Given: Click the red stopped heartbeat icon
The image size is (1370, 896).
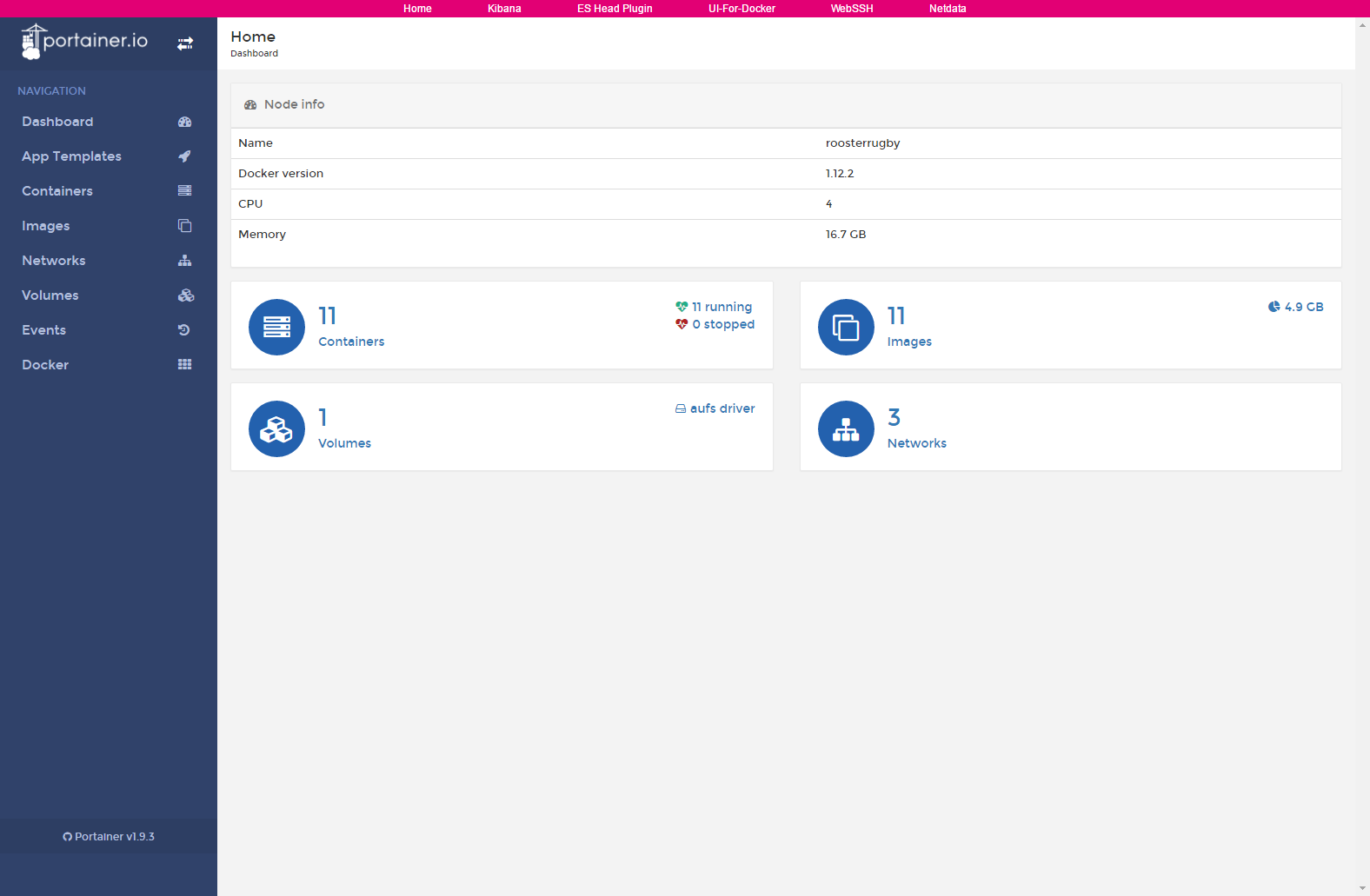Looking at the screenshot, I should (x=682, y=324).
